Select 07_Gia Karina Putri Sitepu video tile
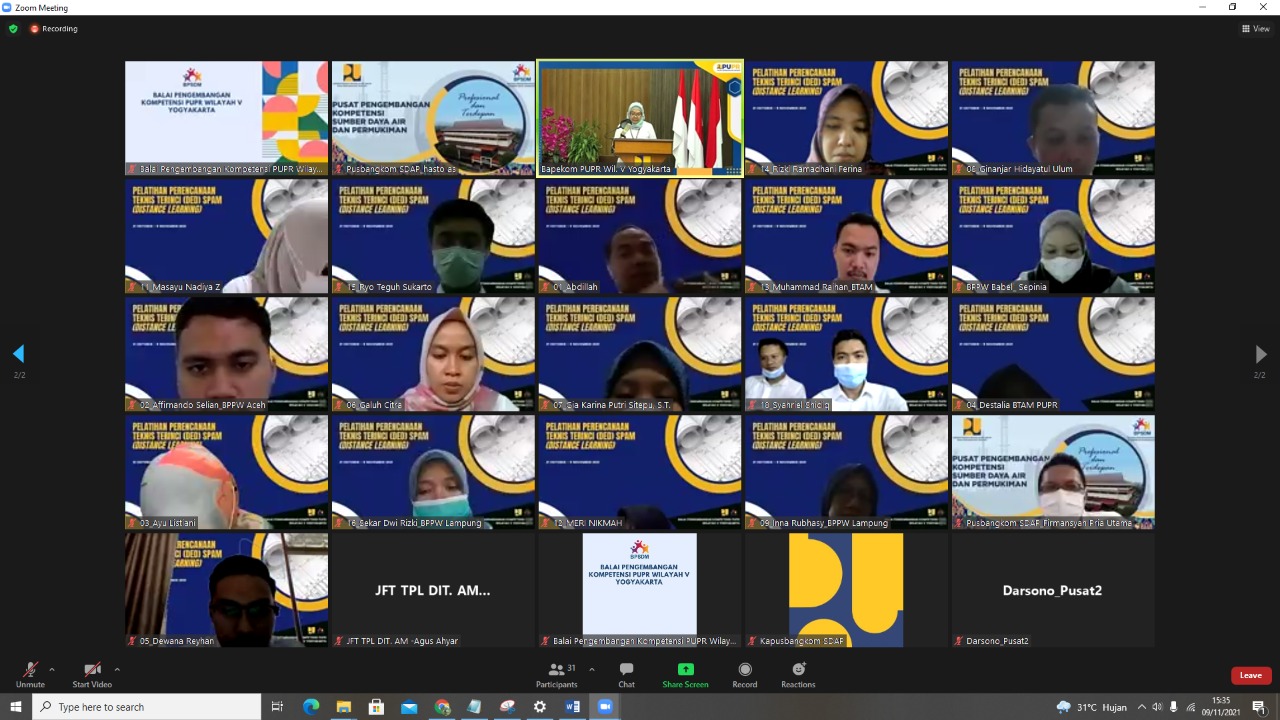 click(x=640, y=354)
